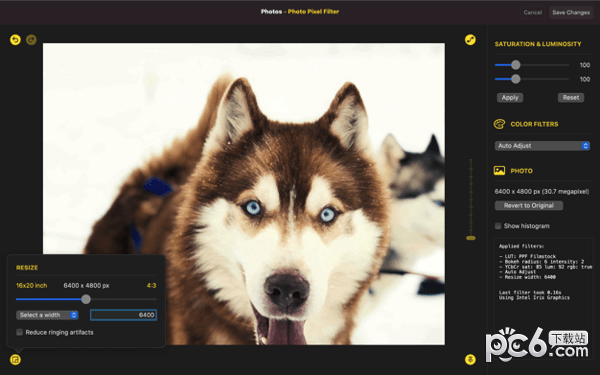Reset the saturation and luminosity values
Screen dimensions: 600x375
pyautogui.click(x=571, y=98)
